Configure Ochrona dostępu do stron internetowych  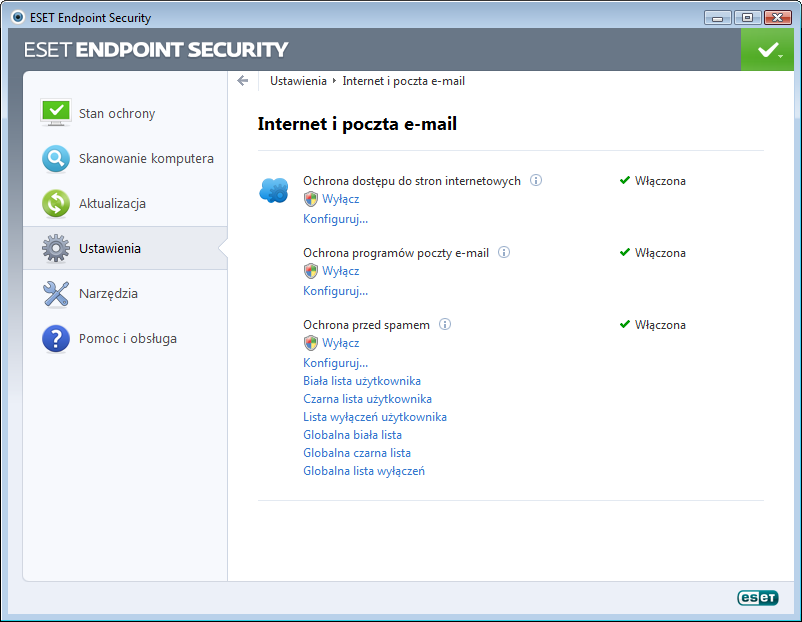336,219
